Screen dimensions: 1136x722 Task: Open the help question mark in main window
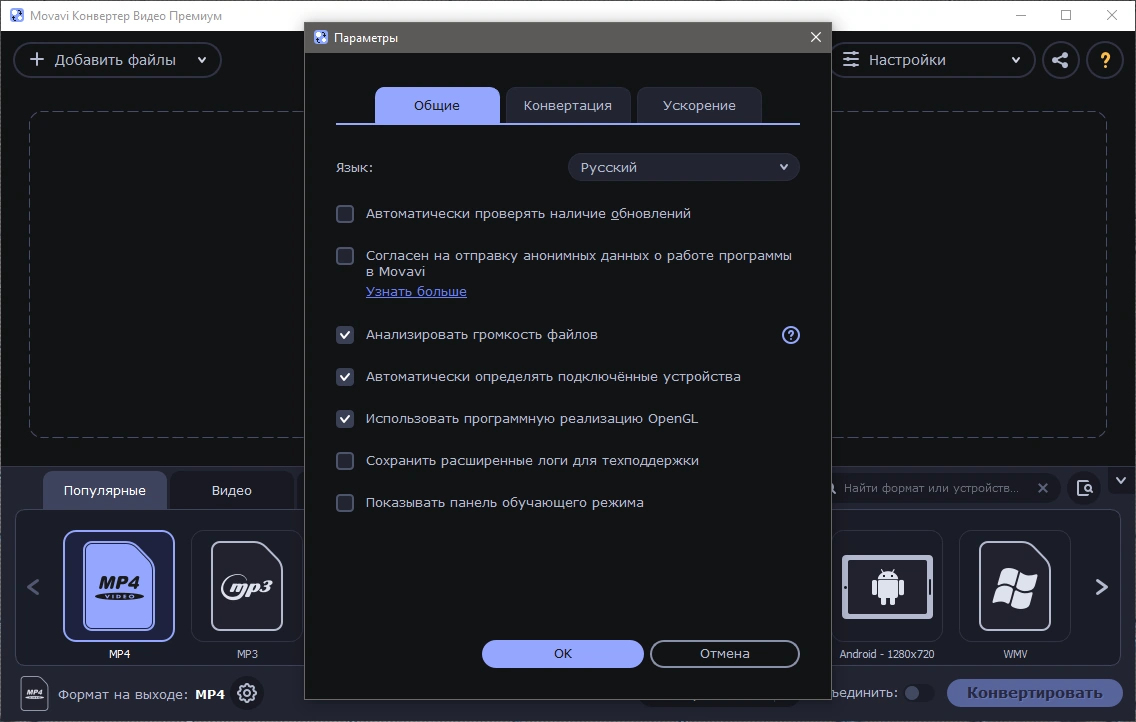(x=1105, y=60)
